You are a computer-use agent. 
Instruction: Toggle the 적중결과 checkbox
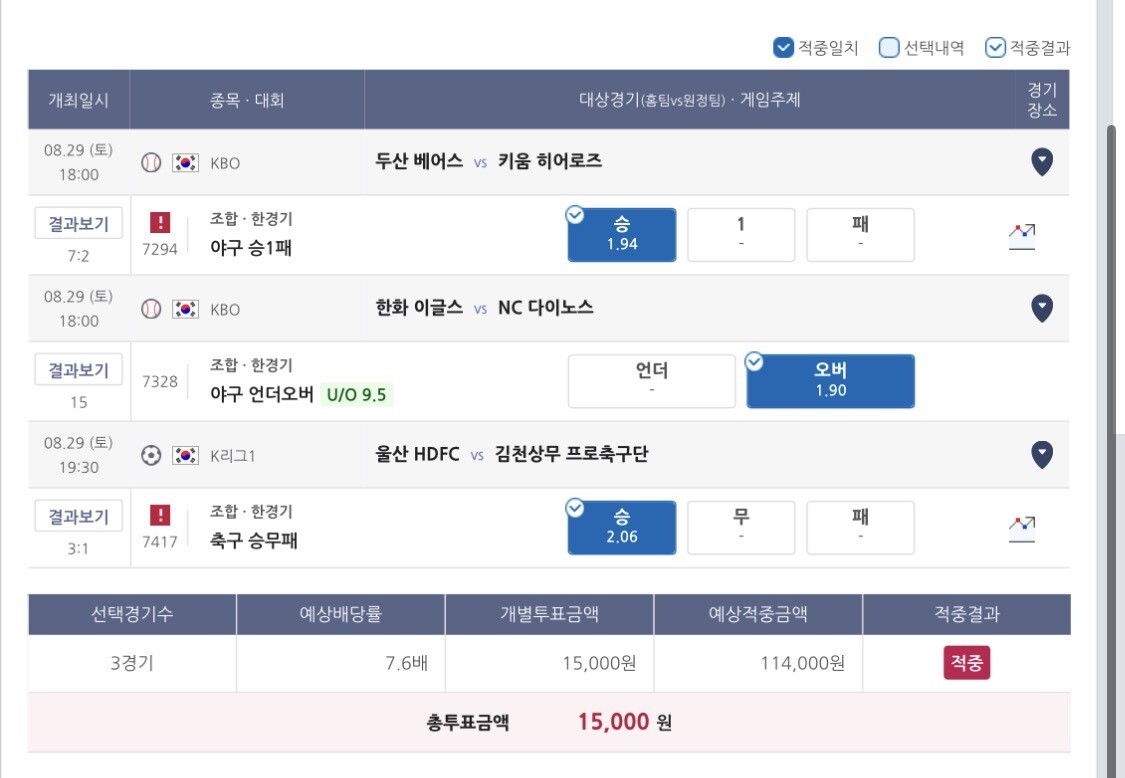pos(995,47)
